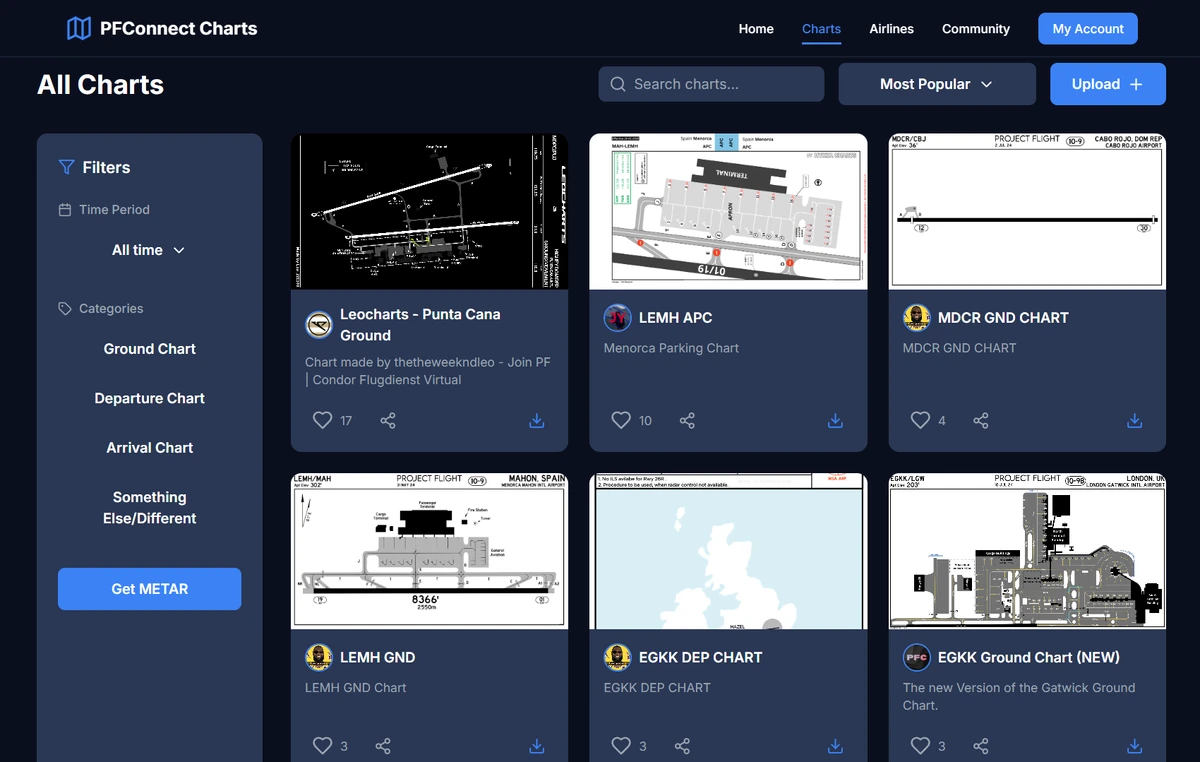Image resolution: width=1200 pixels, height=762 pixels.
Task: Click the PFConnect Charts map logo
Action: click(77, 28)
